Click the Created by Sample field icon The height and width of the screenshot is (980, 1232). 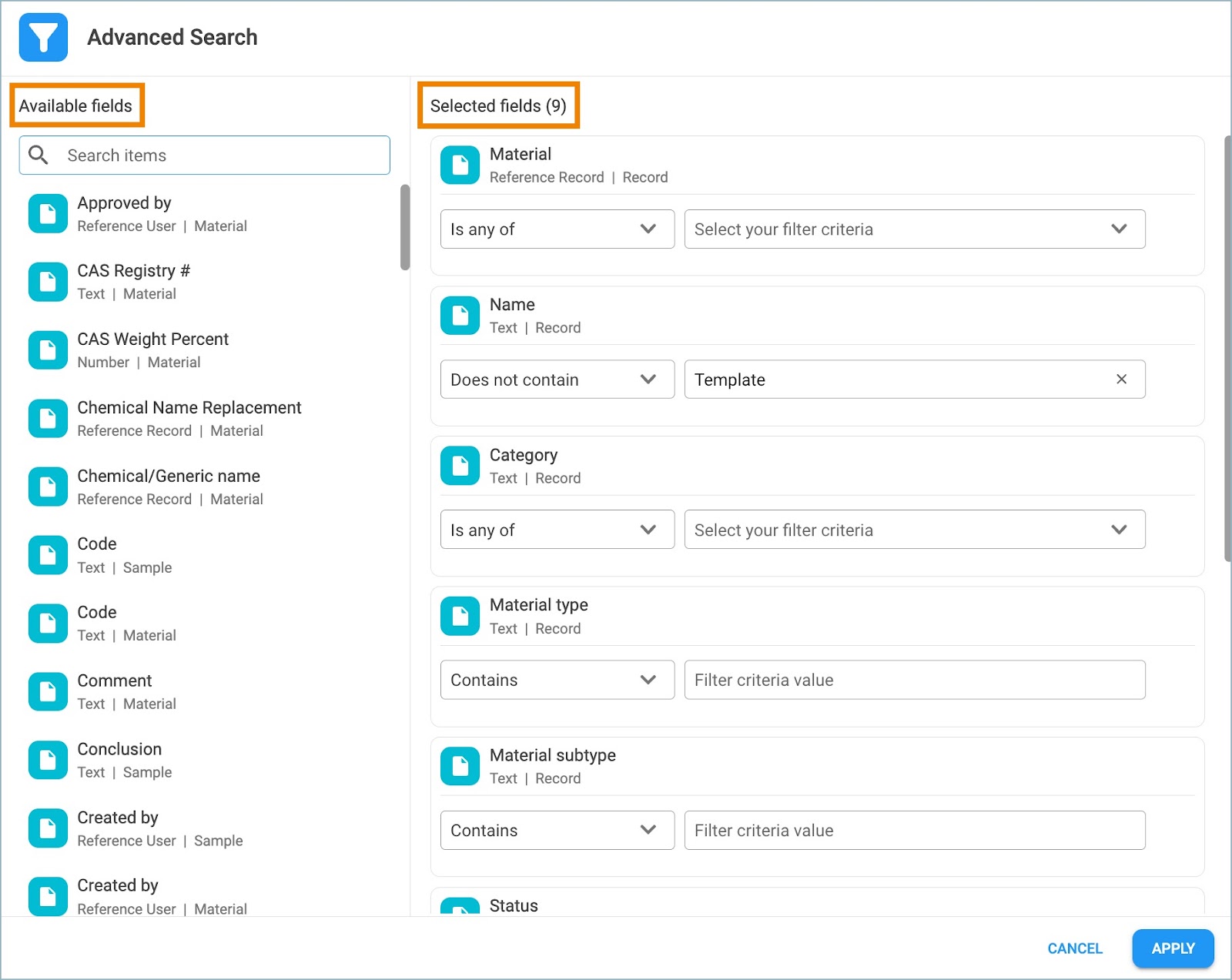pos(48,828)
